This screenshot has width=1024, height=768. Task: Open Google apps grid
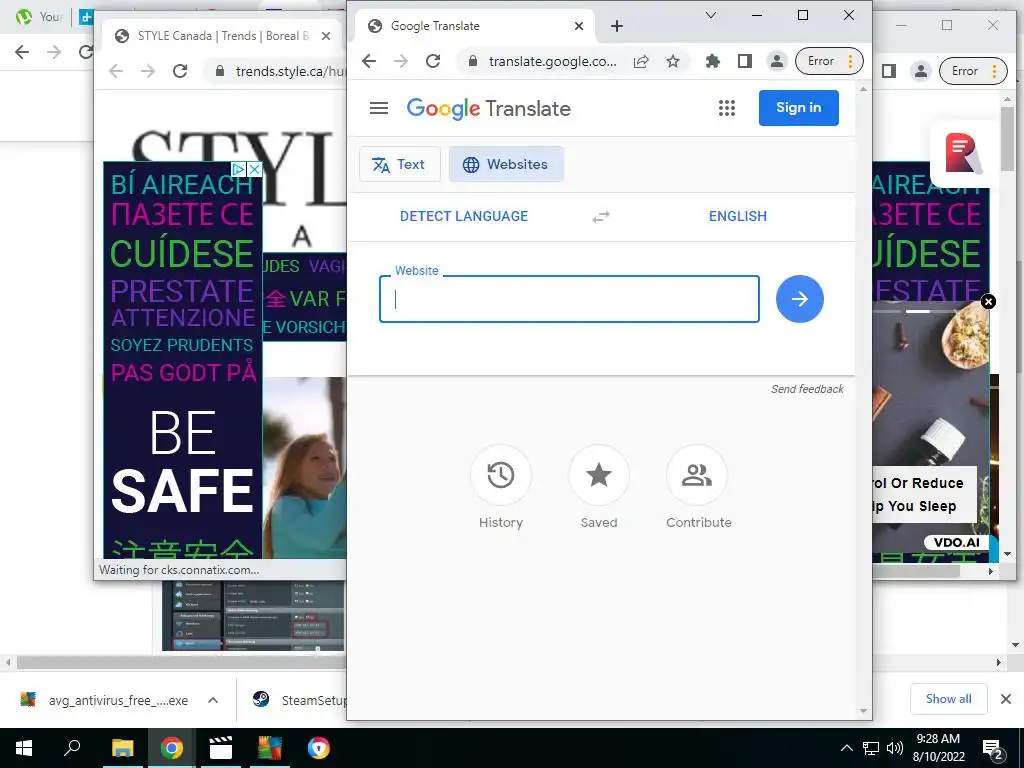click(727, 108)
